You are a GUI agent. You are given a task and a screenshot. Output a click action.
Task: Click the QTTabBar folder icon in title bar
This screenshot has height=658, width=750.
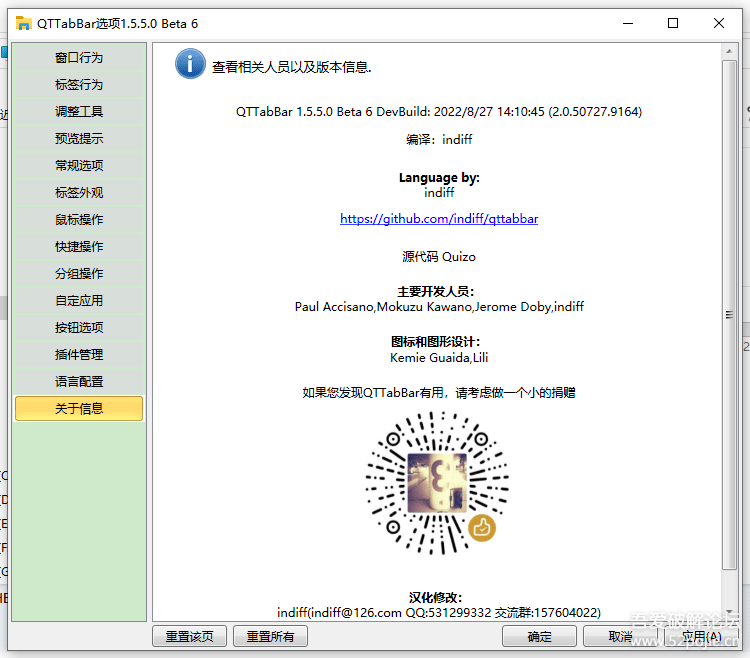click(x=23, y=23)
